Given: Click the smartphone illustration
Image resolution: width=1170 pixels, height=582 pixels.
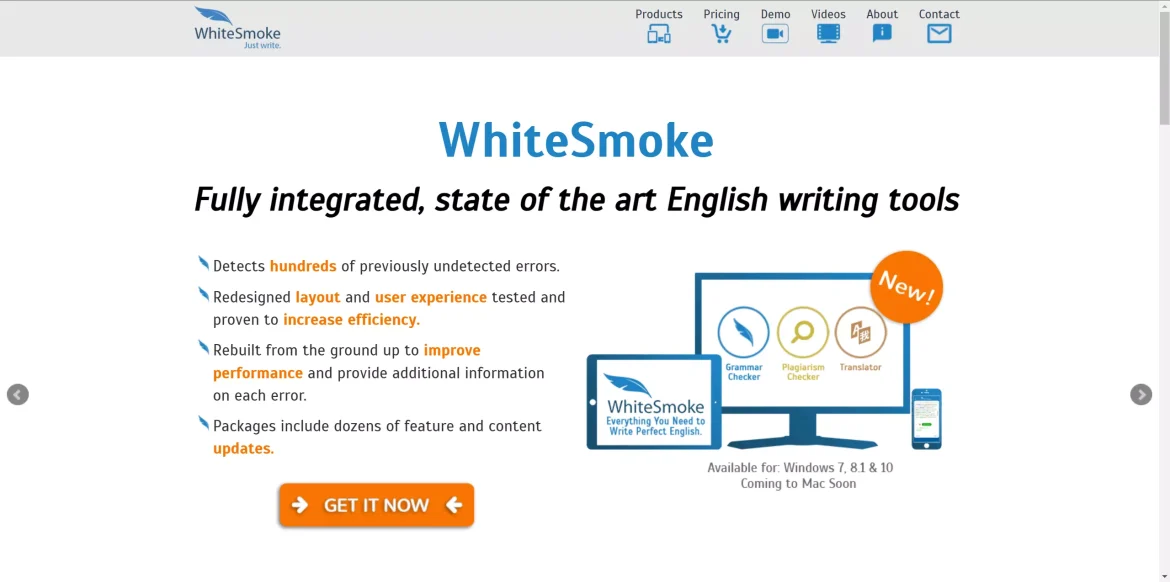Looking at the screenshot, I should click(926, 419).
